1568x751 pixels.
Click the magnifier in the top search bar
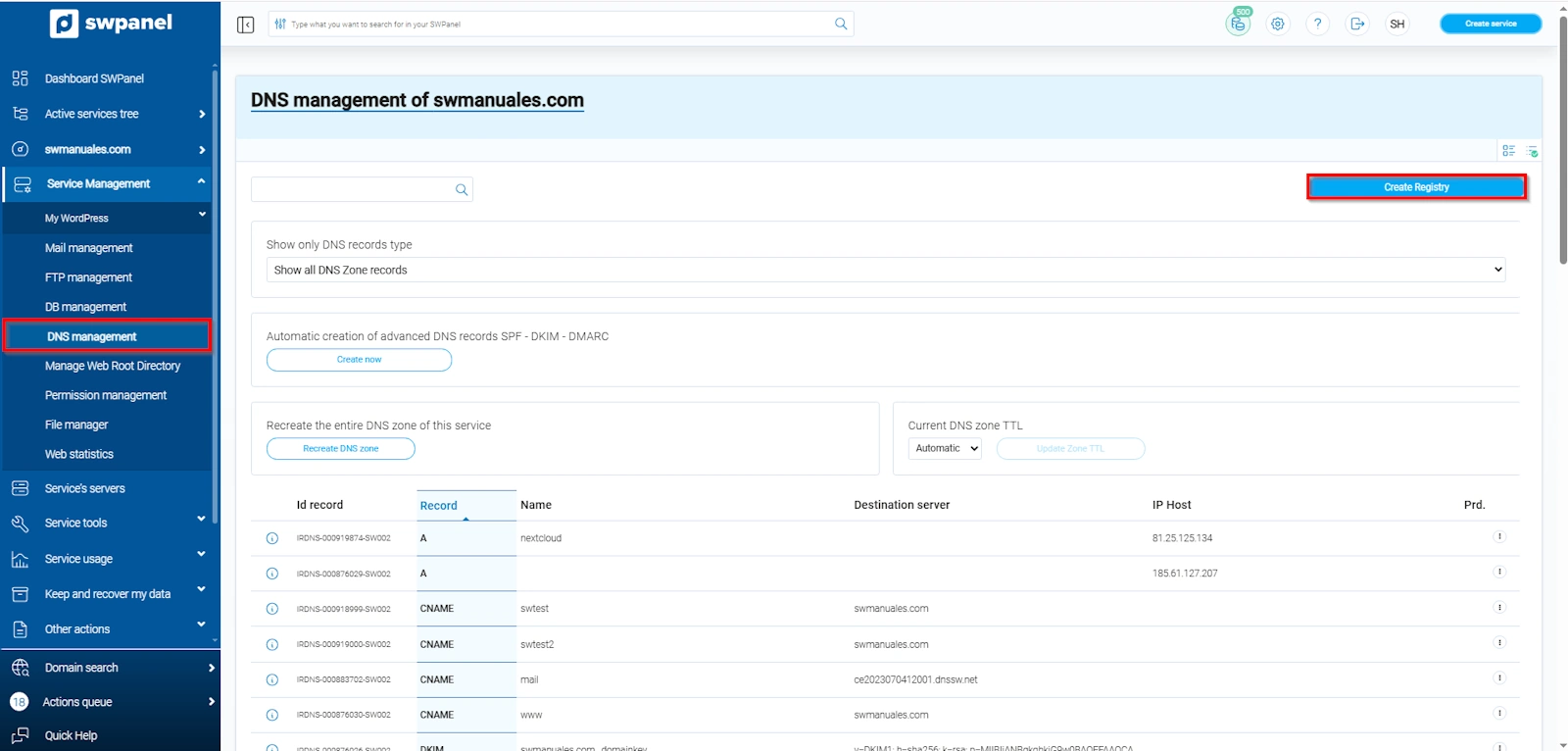point(841,24)
